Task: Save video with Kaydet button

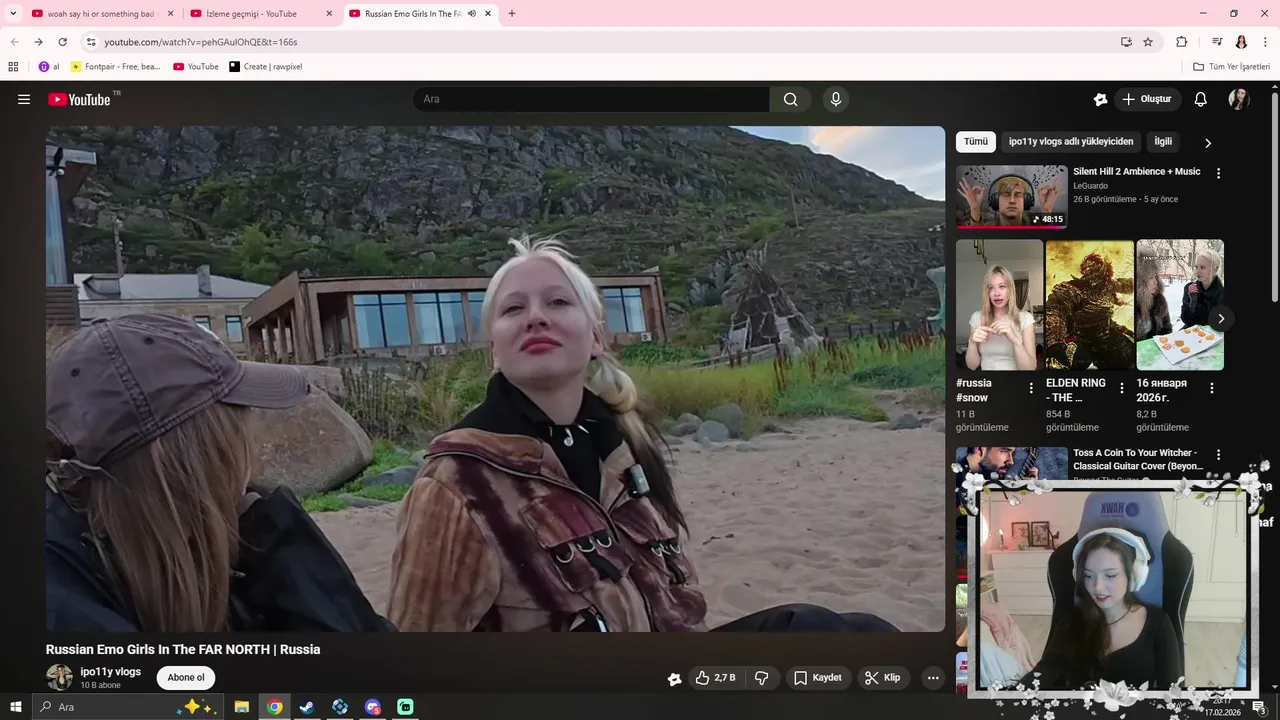Action: point(818,678)
